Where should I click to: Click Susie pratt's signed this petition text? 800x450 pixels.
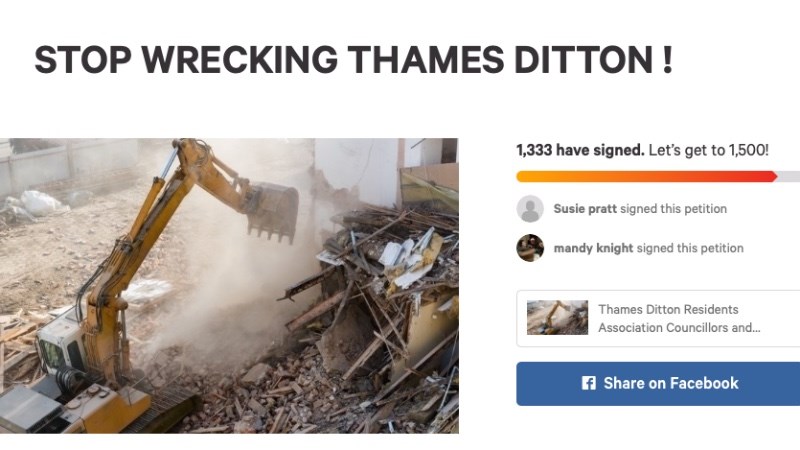(673, 209)
